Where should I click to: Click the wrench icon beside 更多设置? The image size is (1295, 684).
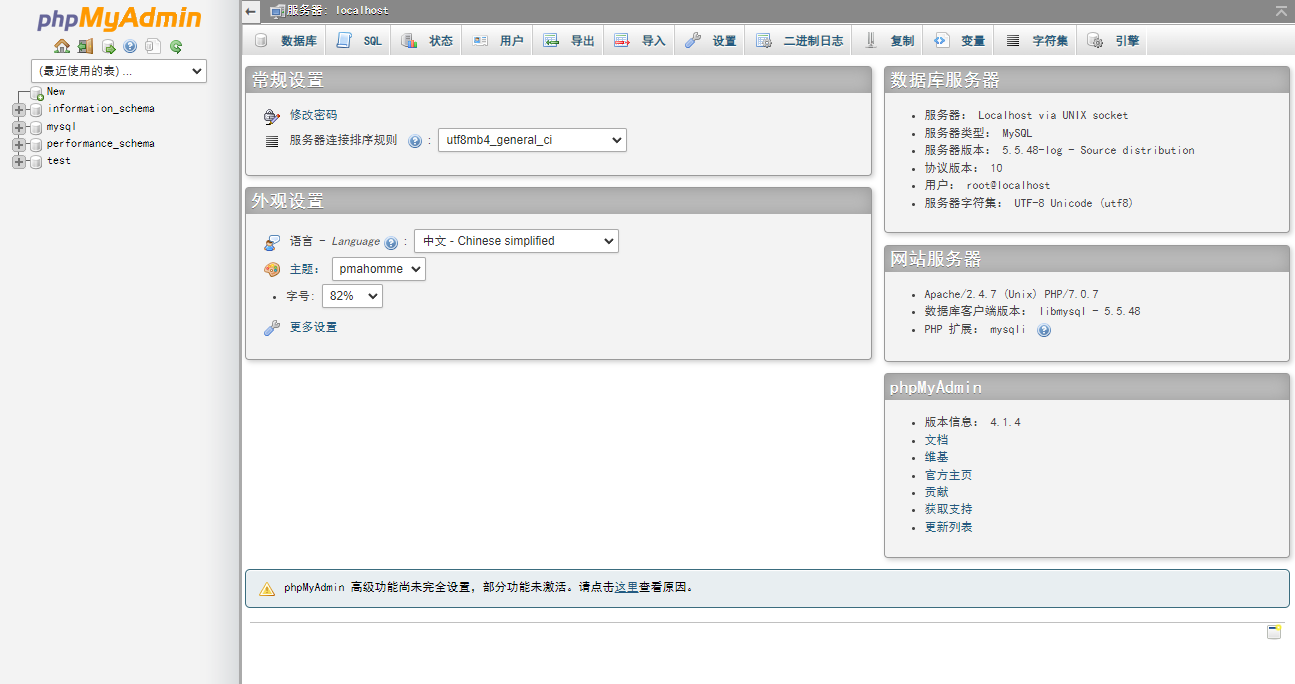coord(272,328)
